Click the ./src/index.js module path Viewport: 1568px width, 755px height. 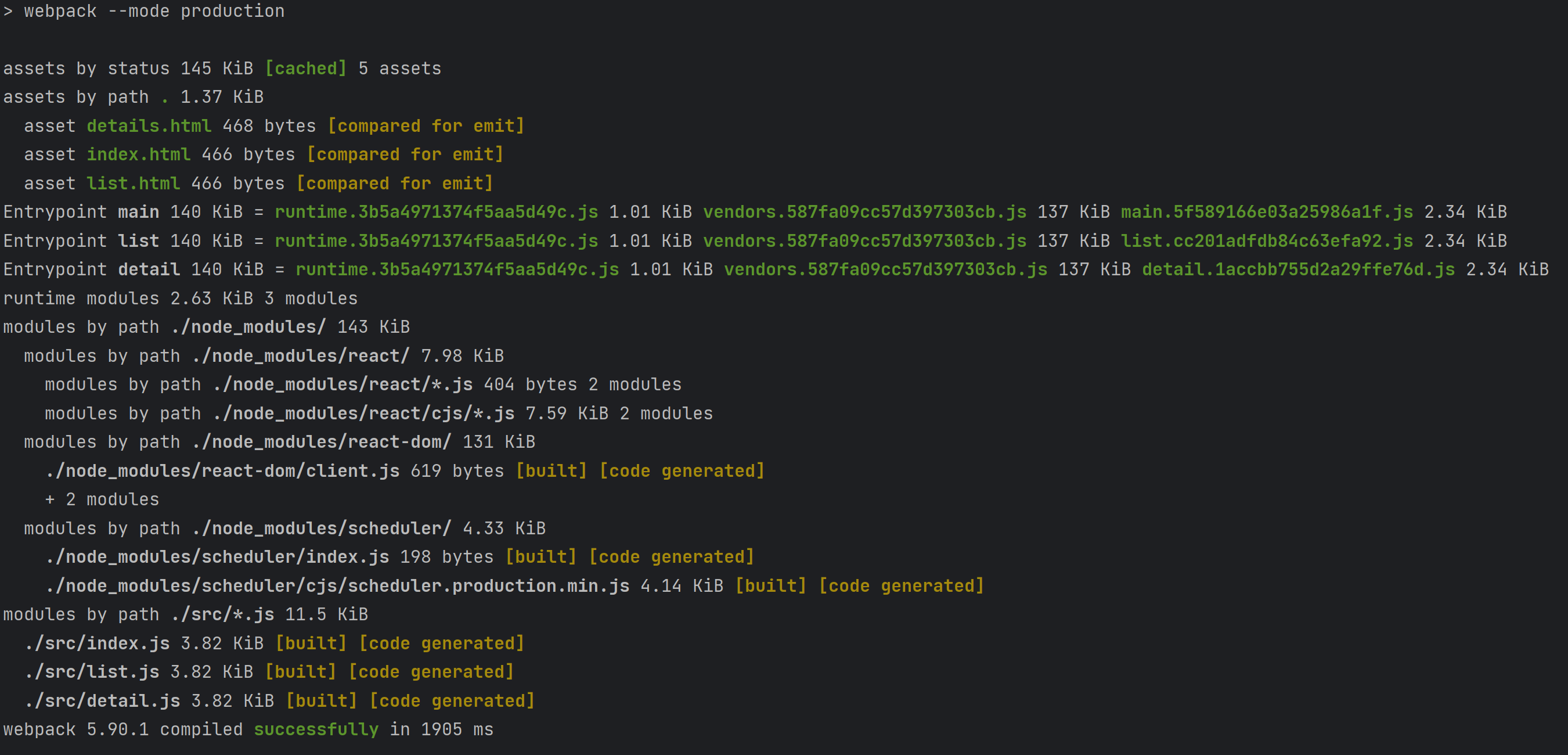(98, 643)
